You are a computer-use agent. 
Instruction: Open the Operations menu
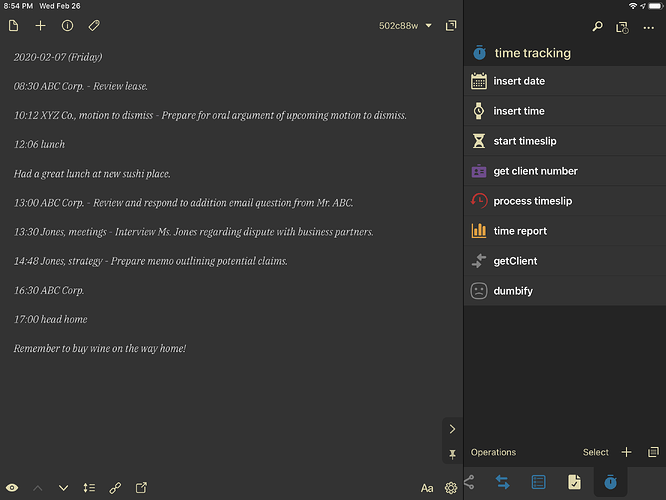[x=493, y=452]
